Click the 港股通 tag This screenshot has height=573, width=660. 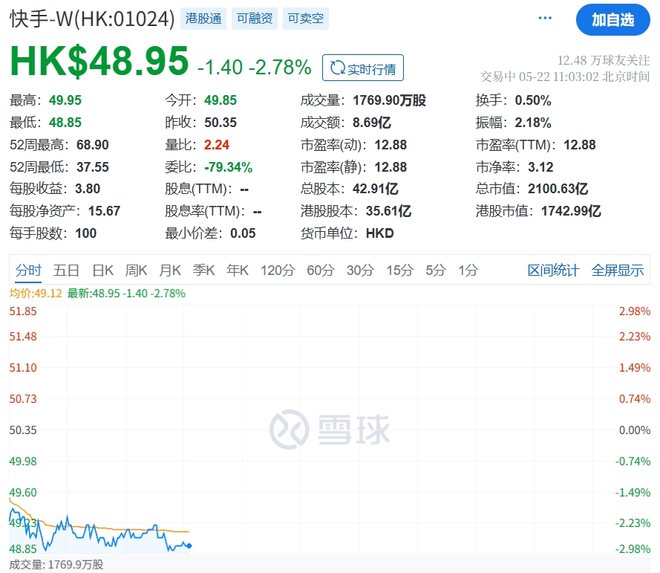click(203, 19)
